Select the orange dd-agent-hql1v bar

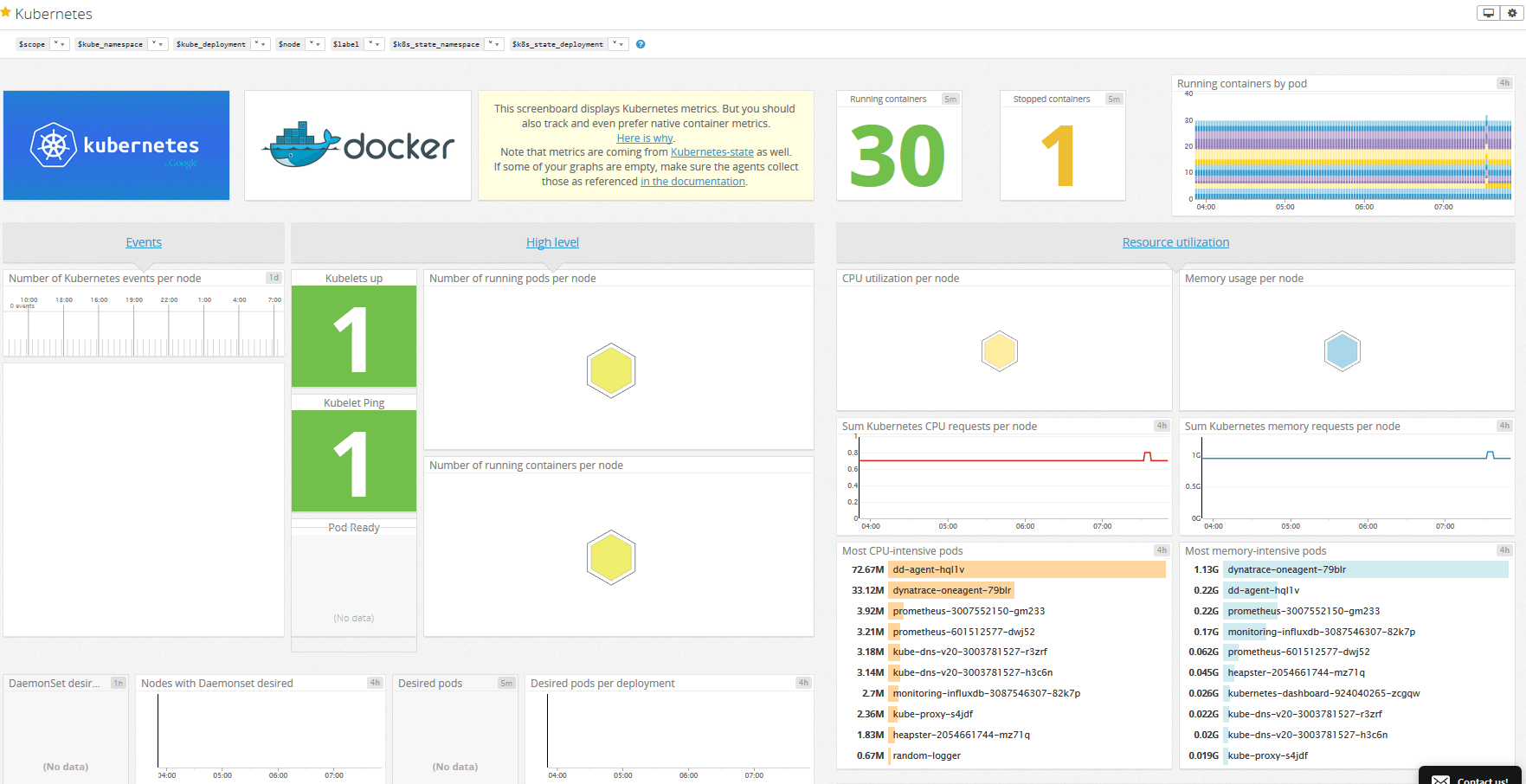pos(1027,569)
